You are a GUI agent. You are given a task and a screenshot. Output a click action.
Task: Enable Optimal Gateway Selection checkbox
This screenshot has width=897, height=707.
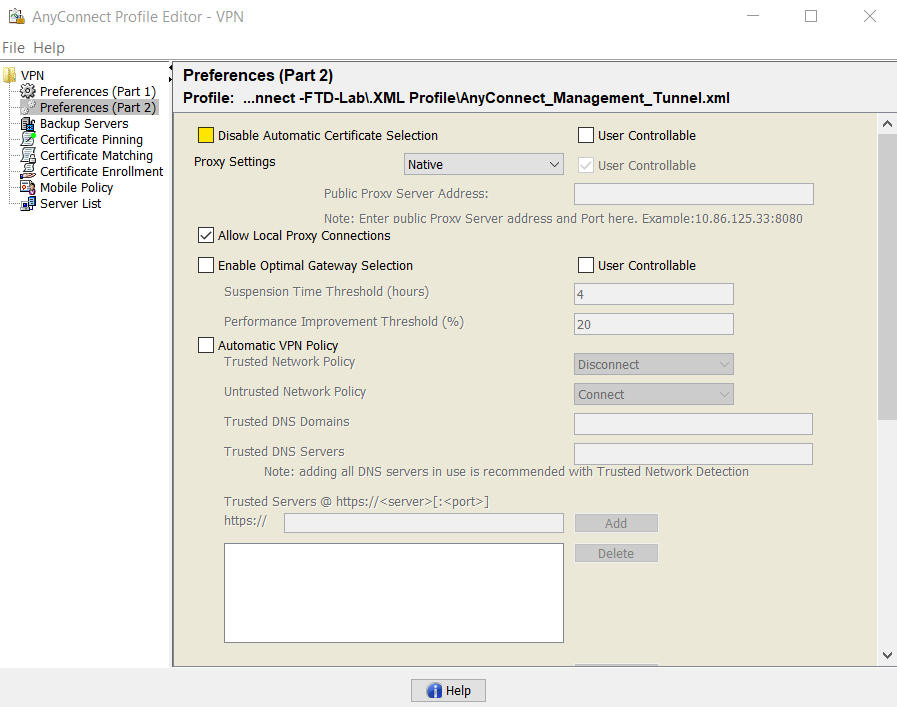point(205,265)
